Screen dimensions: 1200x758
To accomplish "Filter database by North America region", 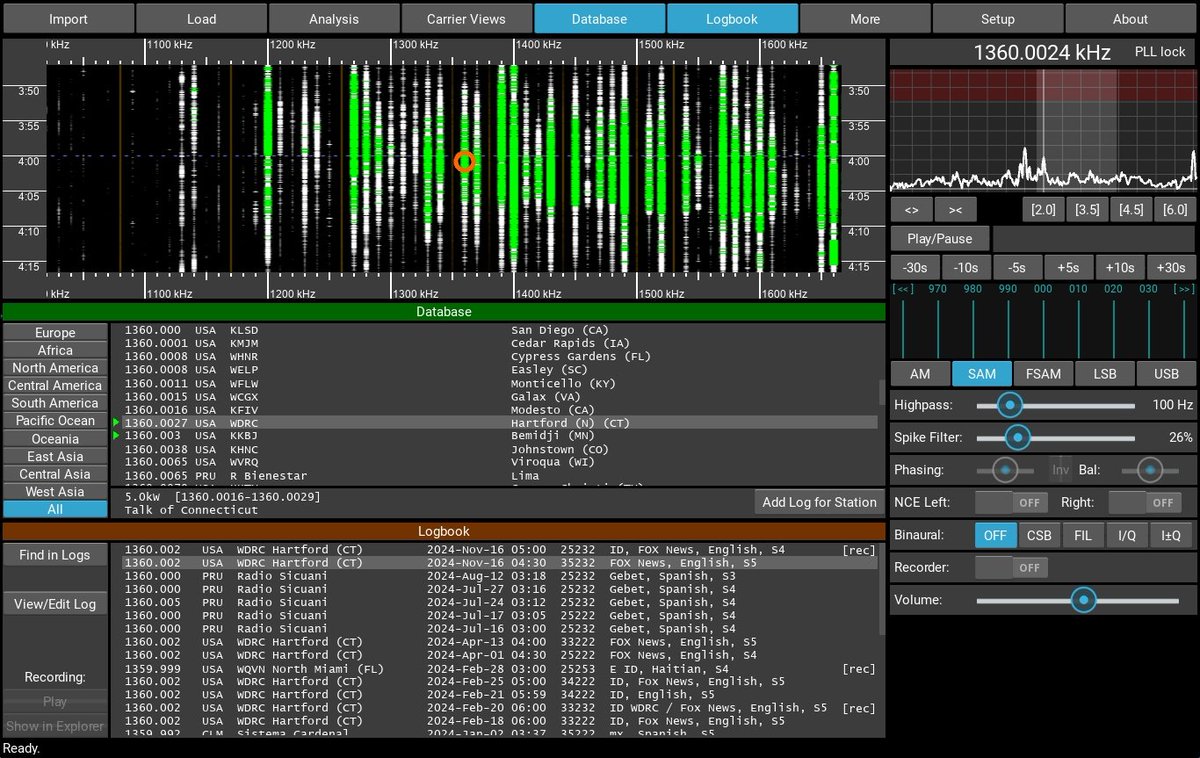I will [x=55, y=368].
